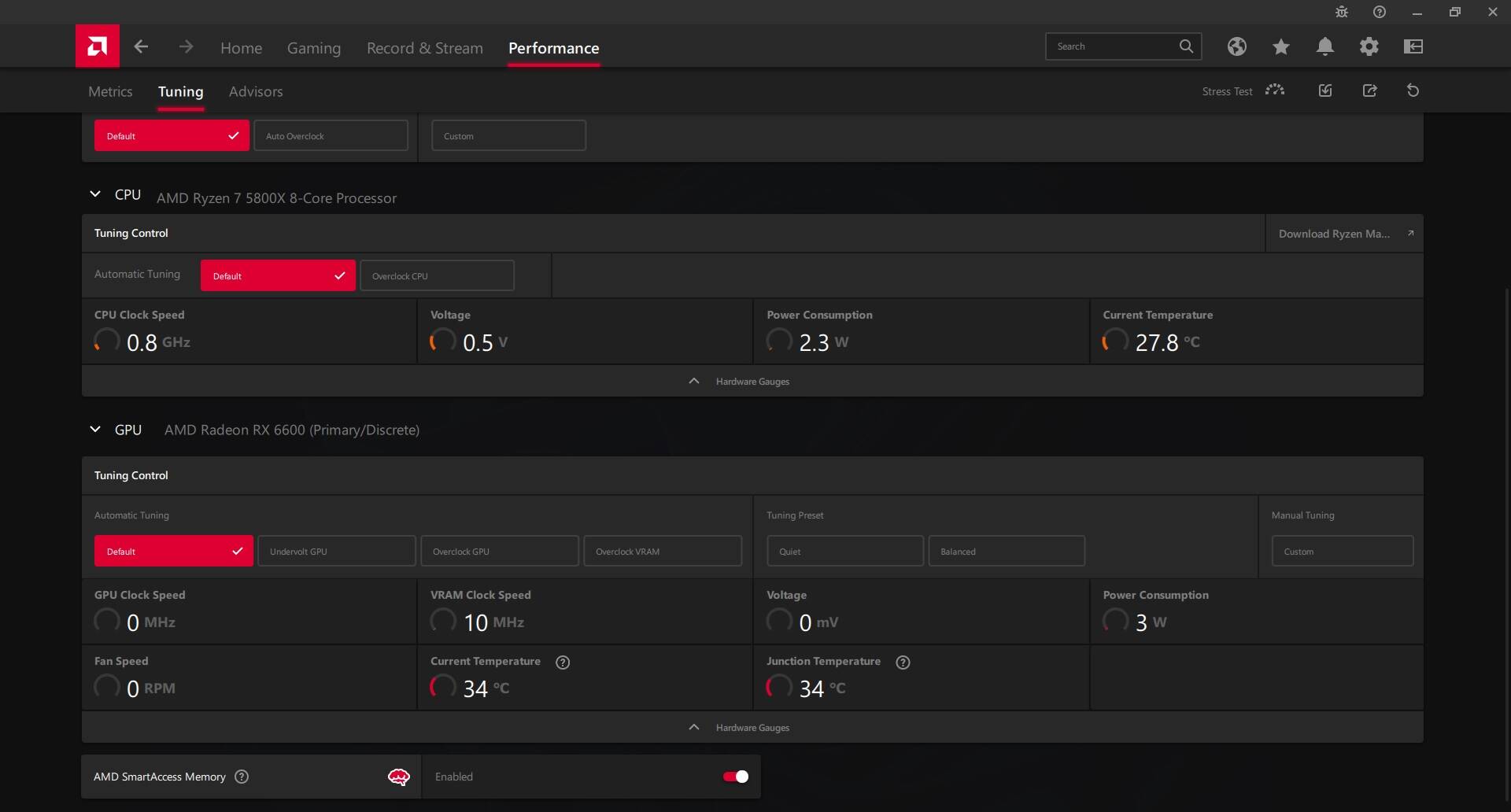
Task: Collapse the GPU section chevron
Action: [95, 430]
